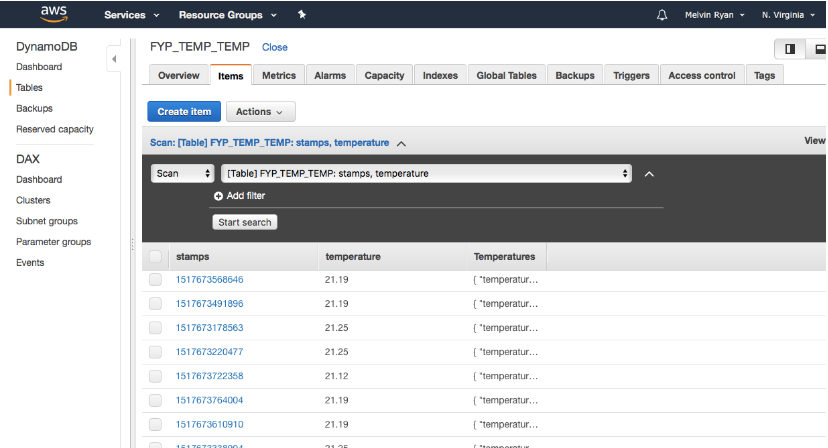Image resolution: width=828 pixels, height=448 pixels.
Task: Open the Resource Groups dropdown
Action: [x=228, y=15]
